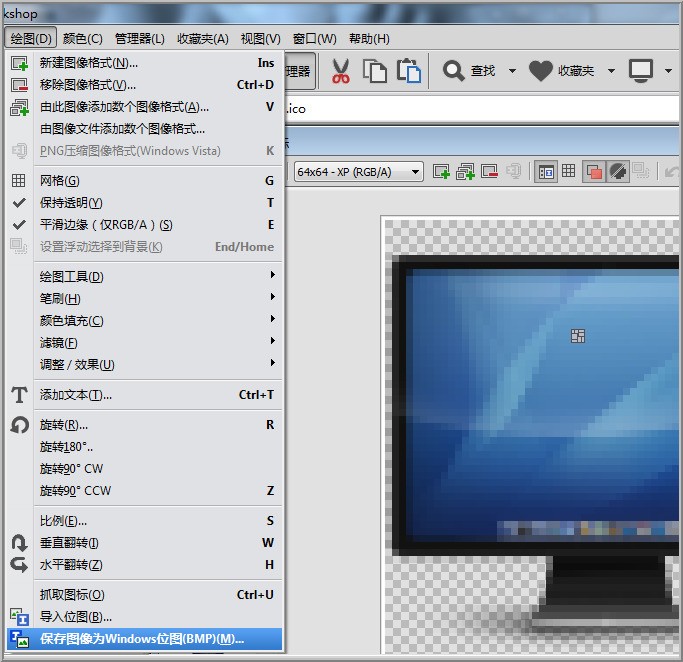Click the monitor icon image on canvas

pos(531,436)
